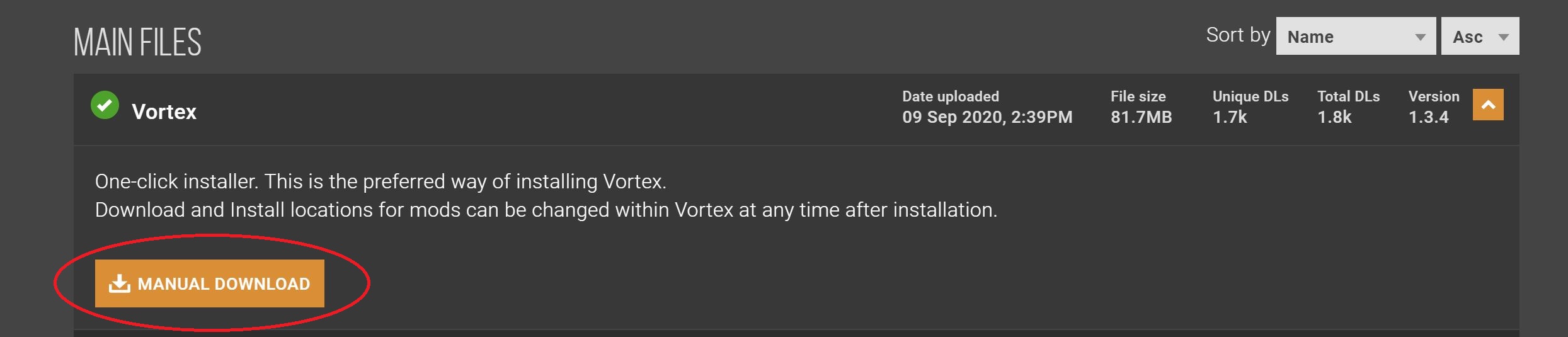Click the MAIN FILES heading
Viewport: 1568px width, 337px height.
click(x=137, y=42)
